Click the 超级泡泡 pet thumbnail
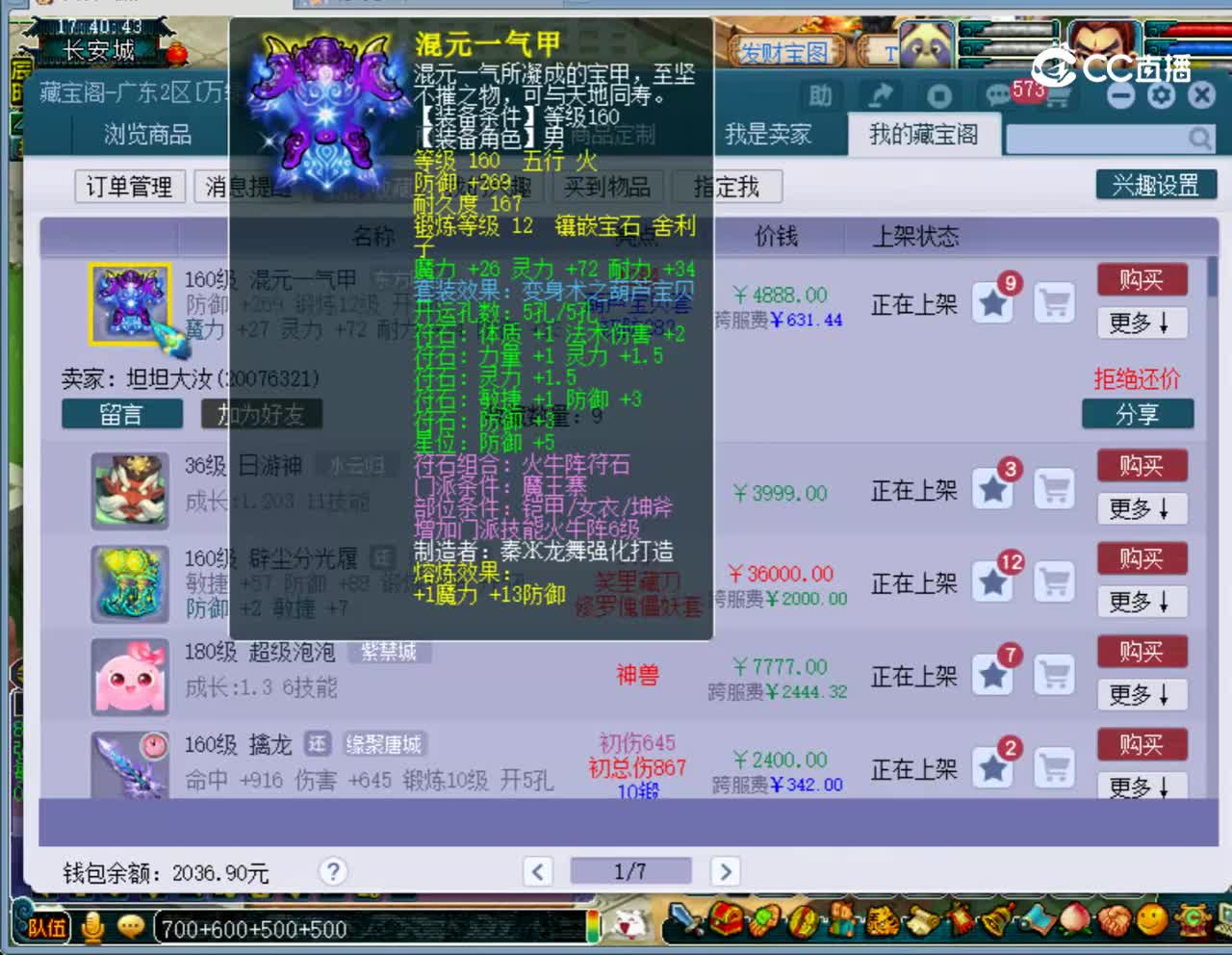Screen dimensions: 1232x955 point(130,677)
